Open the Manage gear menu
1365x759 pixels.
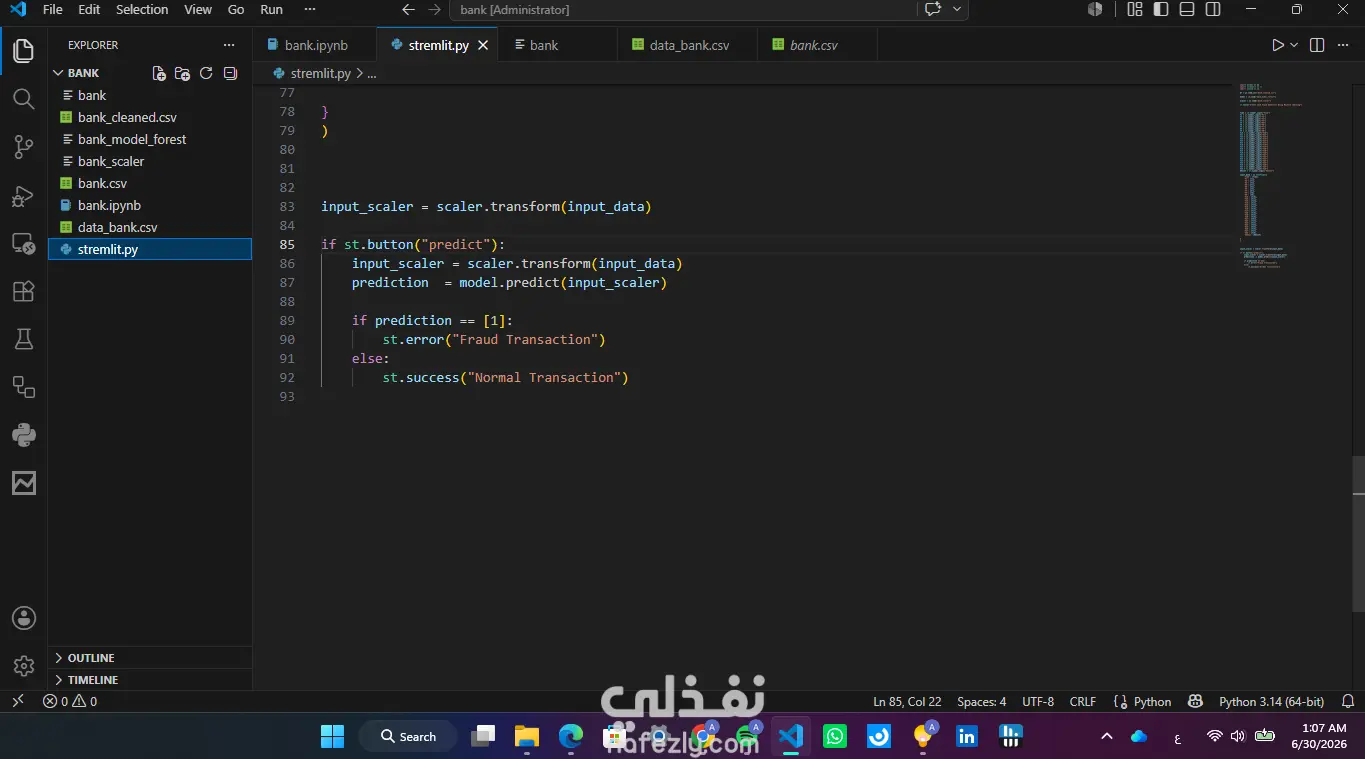click(x=24, y=665)
